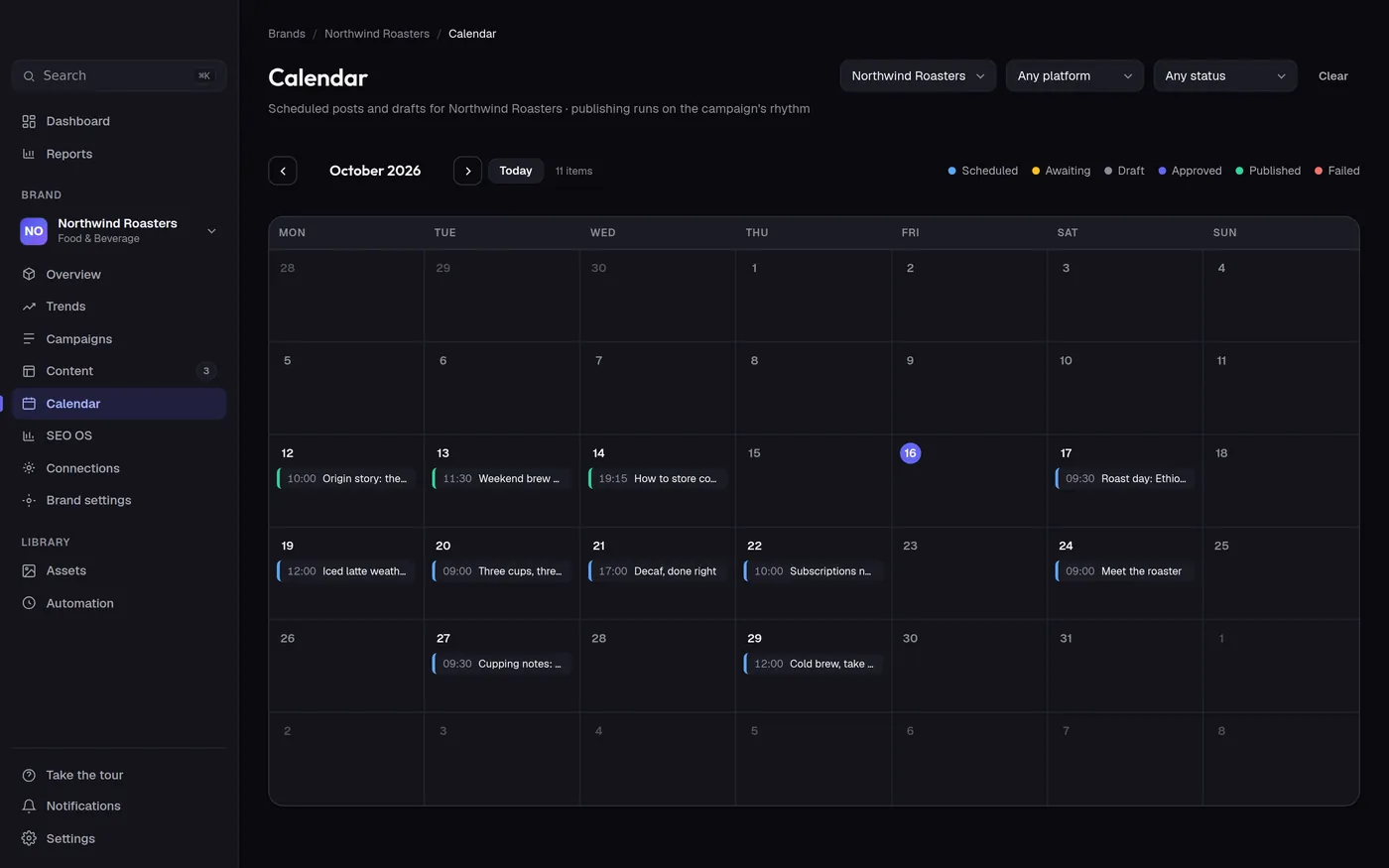Screen dimensions: 1389x868
Task: Open the Campaigns menu item label
Action: pyautogui.click(x=79, y=338)
